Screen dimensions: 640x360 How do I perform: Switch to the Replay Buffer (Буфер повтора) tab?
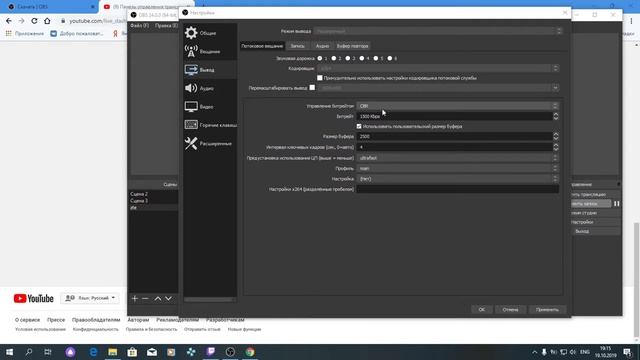(353, 46)
